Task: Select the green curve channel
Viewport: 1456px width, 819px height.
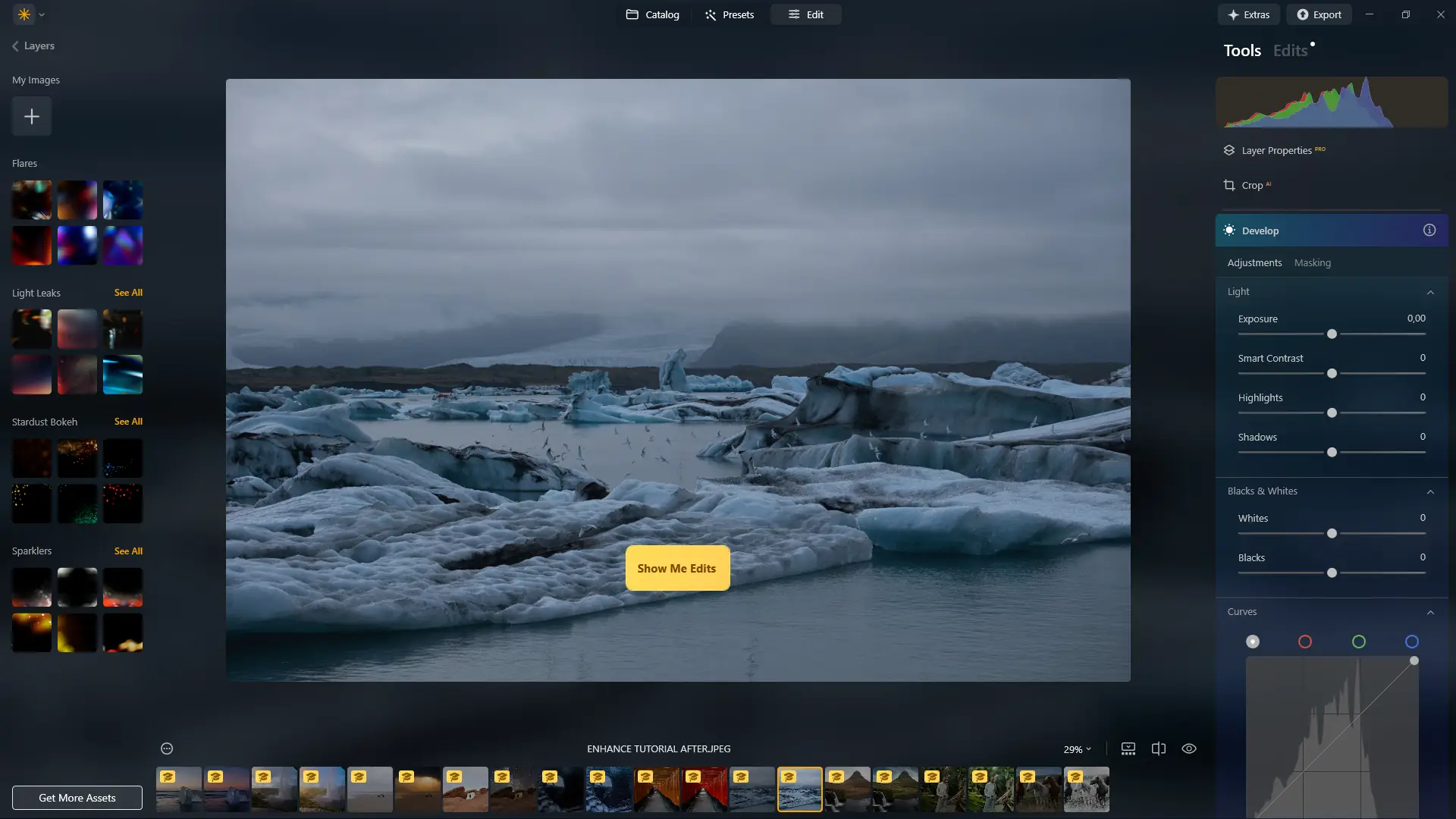Action: (1358, 642)
